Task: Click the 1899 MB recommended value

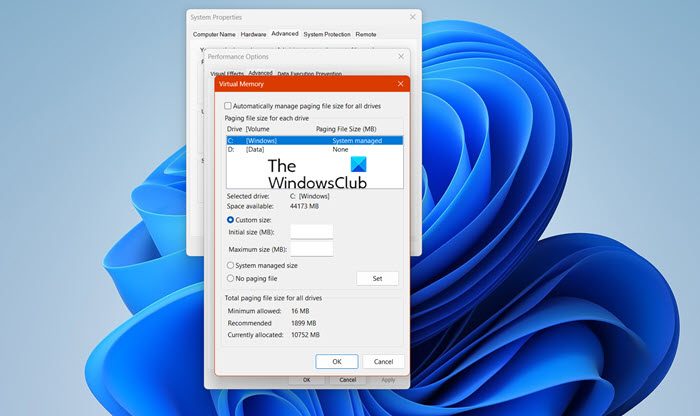Action: tap(304, 323)
